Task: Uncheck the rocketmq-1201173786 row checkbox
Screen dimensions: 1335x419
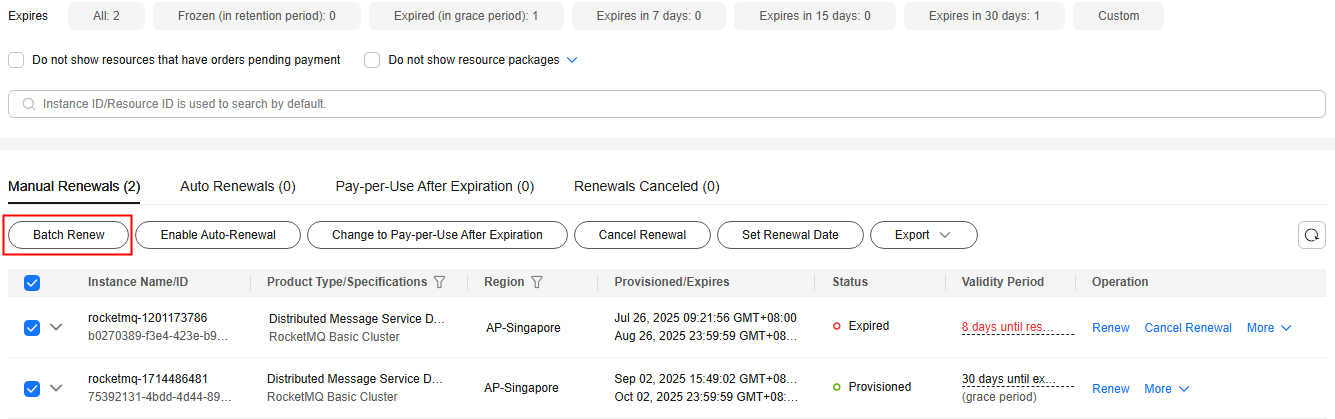Action: 32,327
